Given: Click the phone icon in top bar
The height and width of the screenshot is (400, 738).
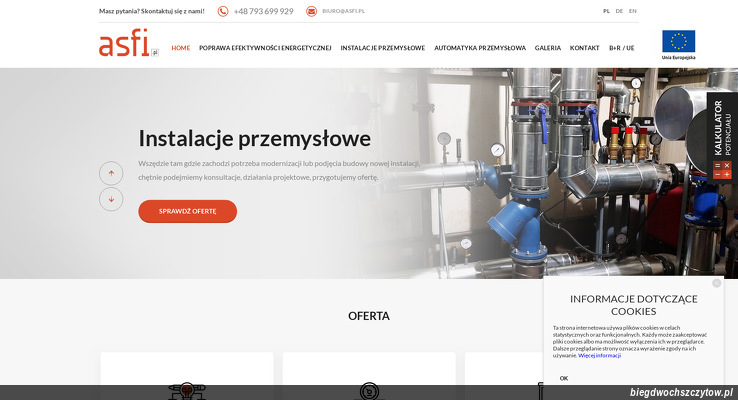Looking at the screenshot, I should coord(223,11).
